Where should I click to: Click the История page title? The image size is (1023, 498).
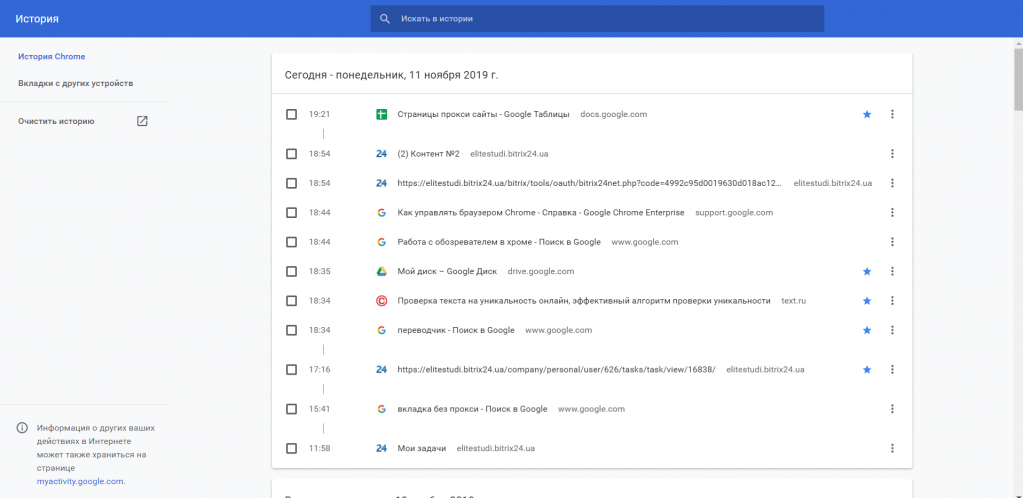(37, 19)
